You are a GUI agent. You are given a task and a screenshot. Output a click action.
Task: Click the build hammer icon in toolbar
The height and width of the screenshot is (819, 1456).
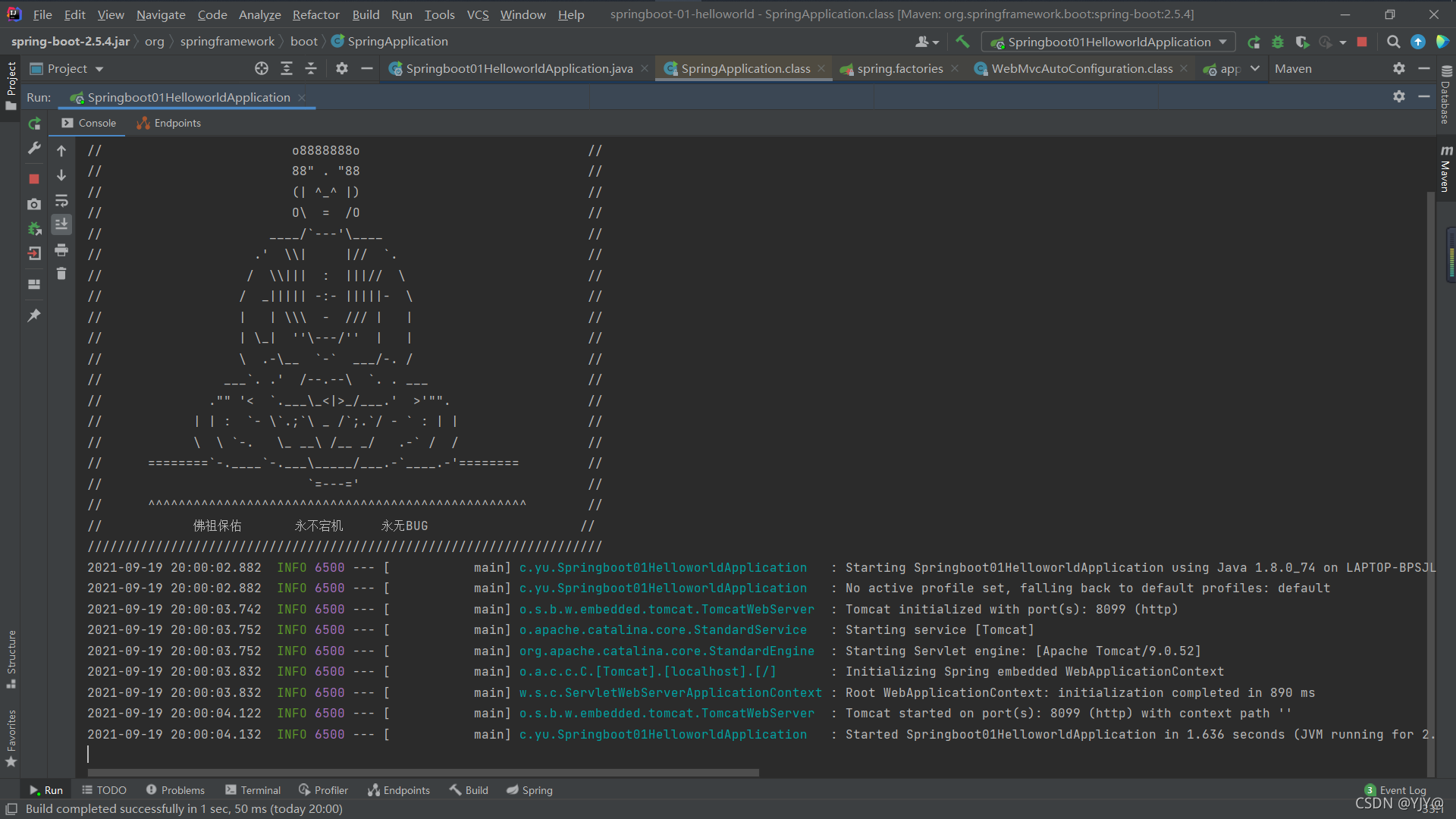962,42
